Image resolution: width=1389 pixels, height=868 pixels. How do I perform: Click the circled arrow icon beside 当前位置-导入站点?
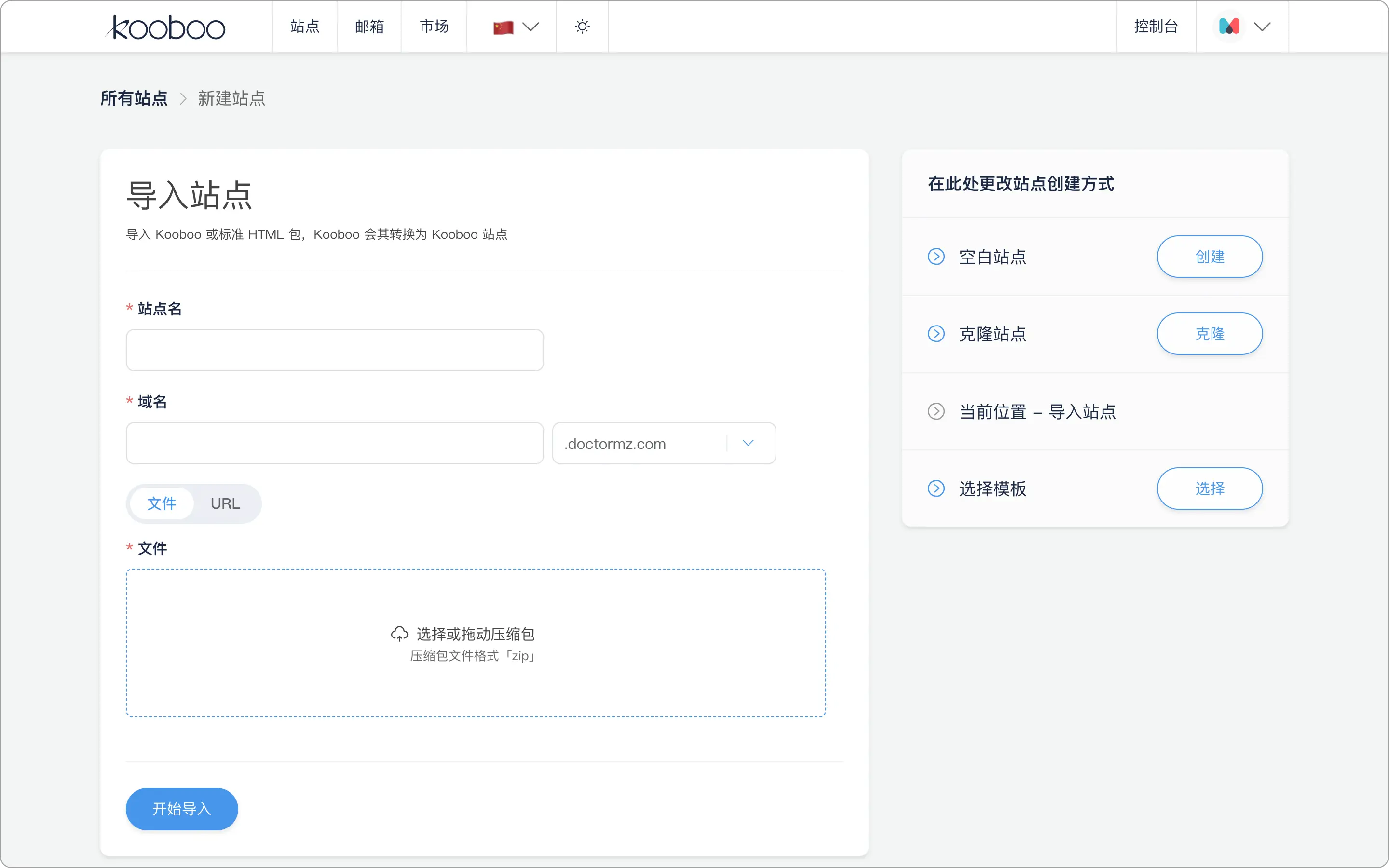936,411
